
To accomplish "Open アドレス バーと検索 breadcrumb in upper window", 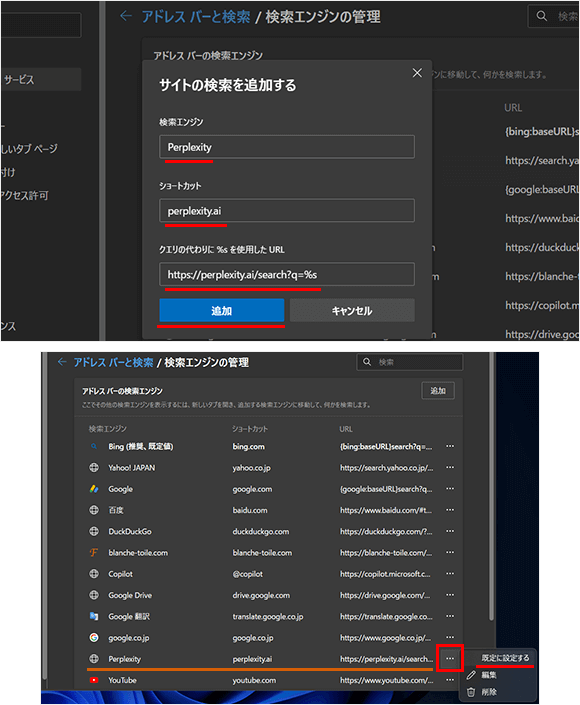I will pos(196,17).
